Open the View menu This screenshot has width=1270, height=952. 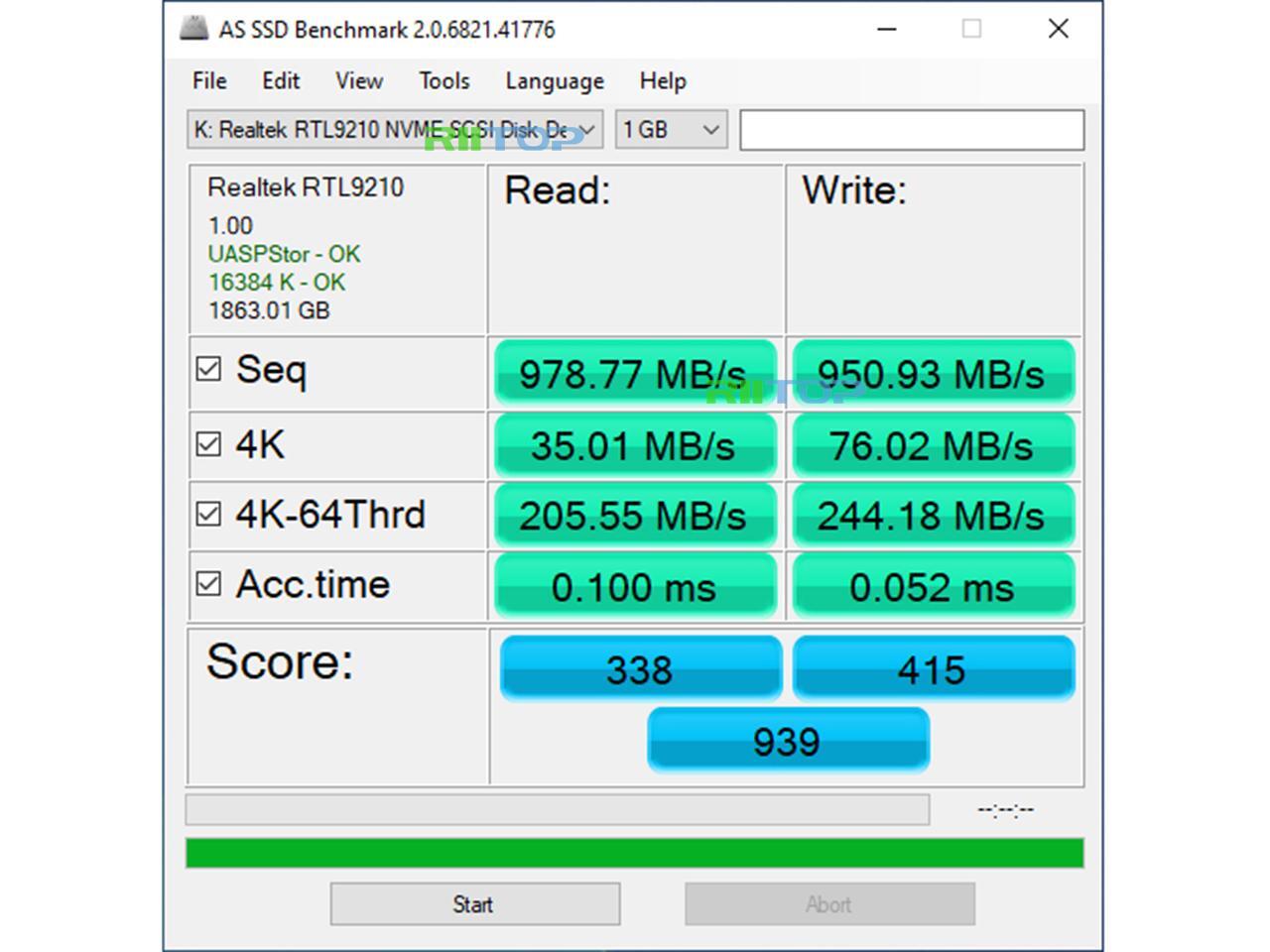point(358,80)
